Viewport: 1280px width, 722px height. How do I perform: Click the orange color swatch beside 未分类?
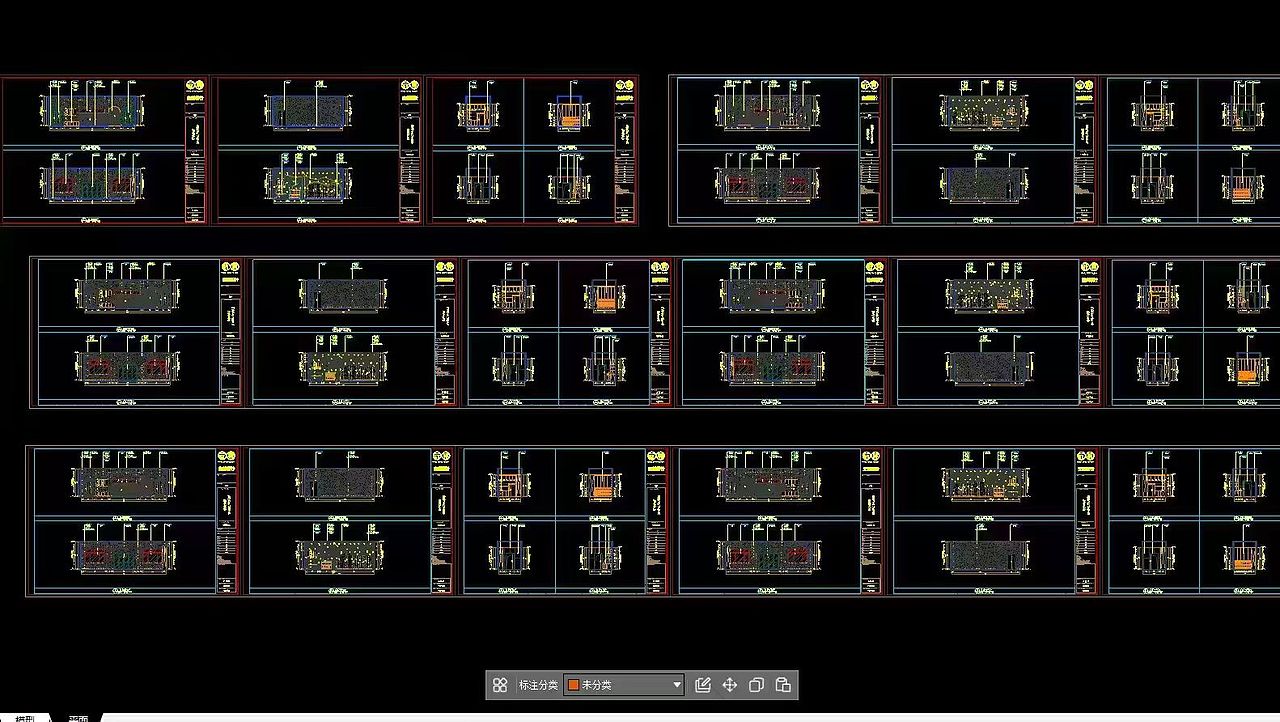(x=574, y=685)
